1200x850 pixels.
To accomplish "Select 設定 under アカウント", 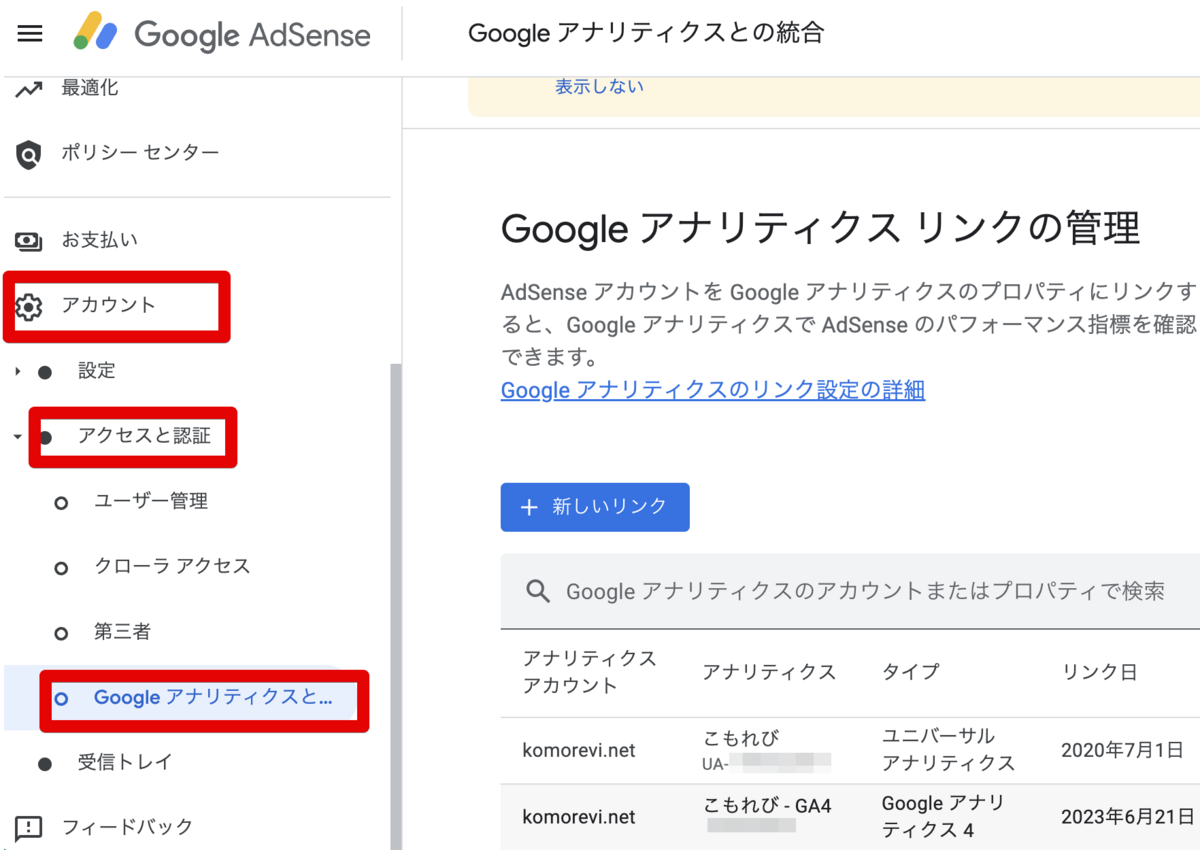I will coord(97,371).
